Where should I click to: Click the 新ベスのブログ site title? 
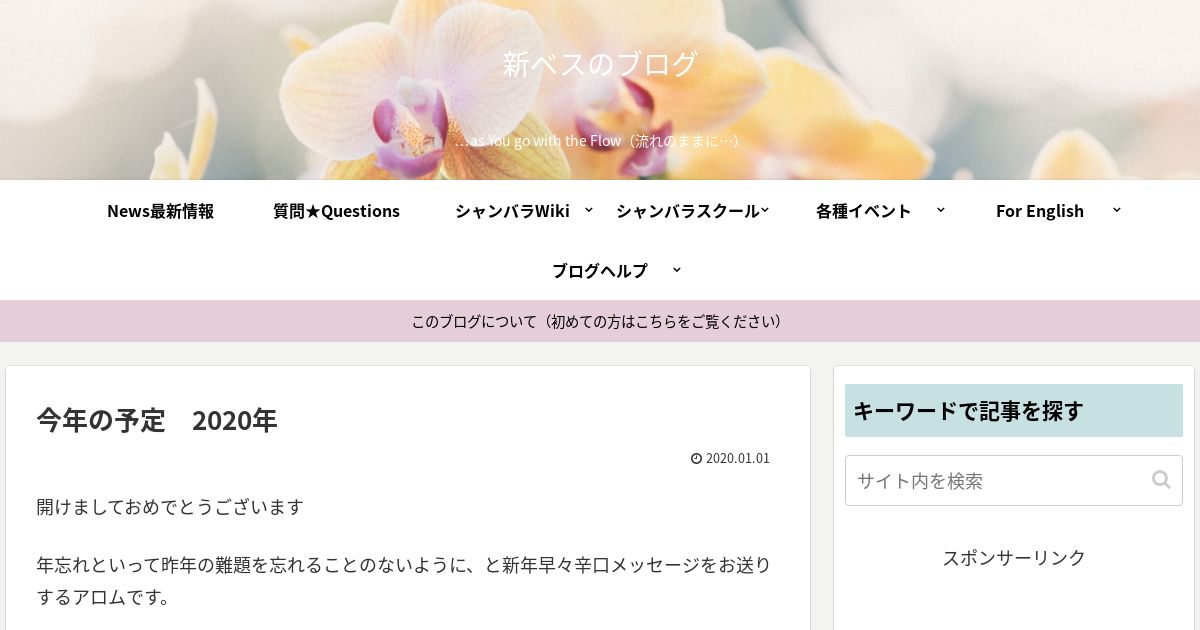[600, 64]
